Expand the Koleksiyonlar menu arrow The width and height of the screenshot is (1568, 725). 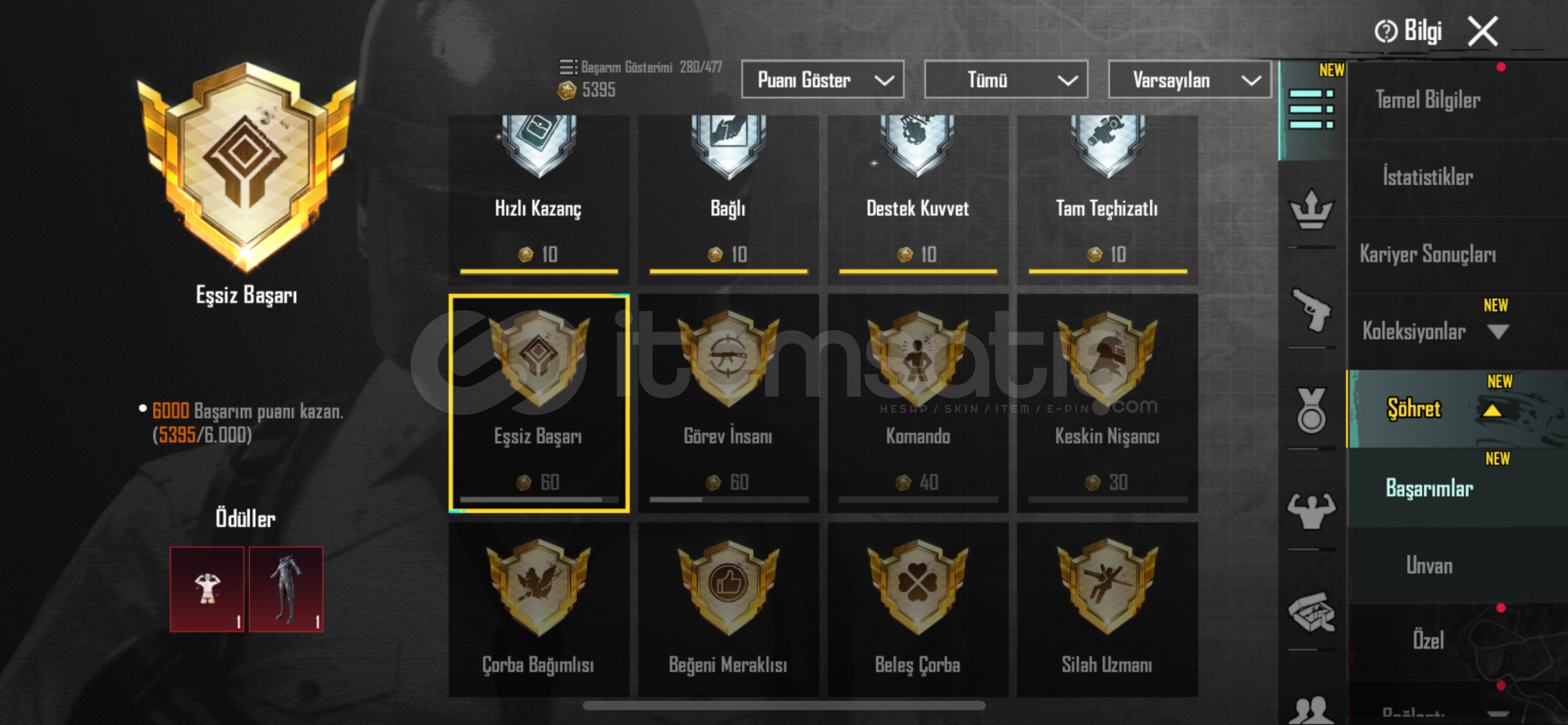coord(1498,332)
